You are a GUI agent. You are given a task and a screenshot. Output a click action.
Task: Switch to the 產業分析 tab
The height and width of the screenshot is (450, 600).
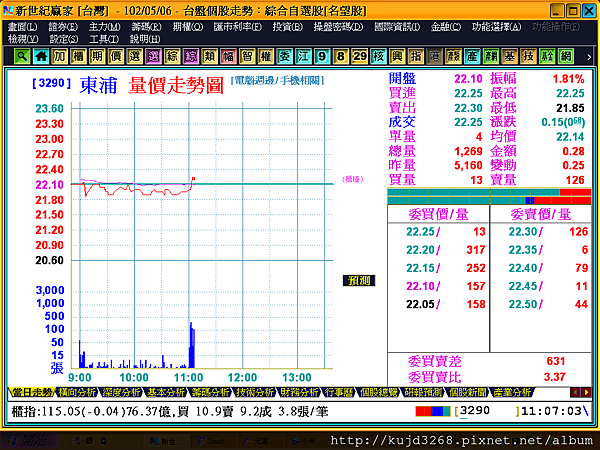[512, 392]
